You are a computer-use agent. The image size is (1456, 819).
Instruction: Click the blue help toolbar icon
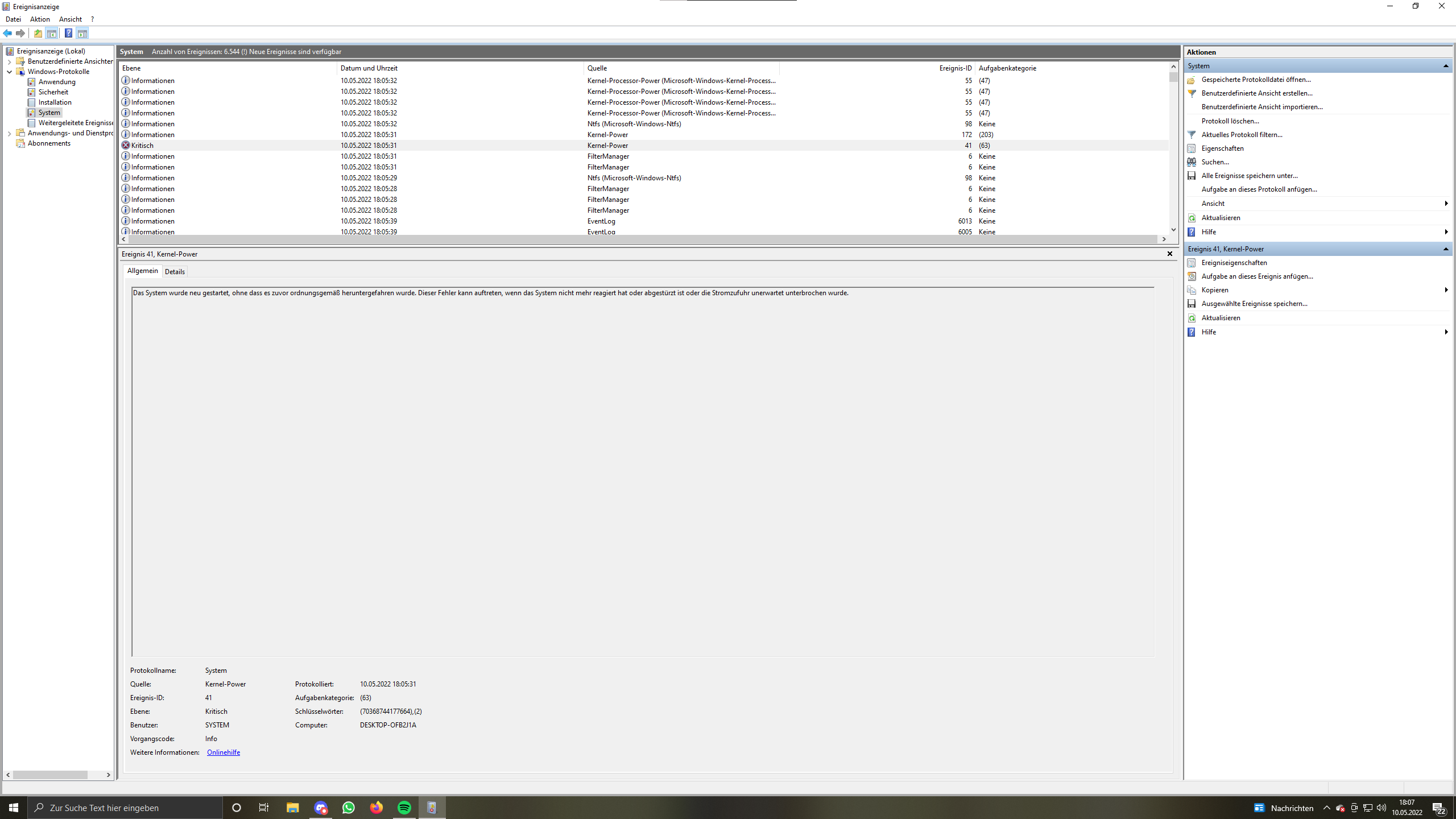click(x=68, y=33)
